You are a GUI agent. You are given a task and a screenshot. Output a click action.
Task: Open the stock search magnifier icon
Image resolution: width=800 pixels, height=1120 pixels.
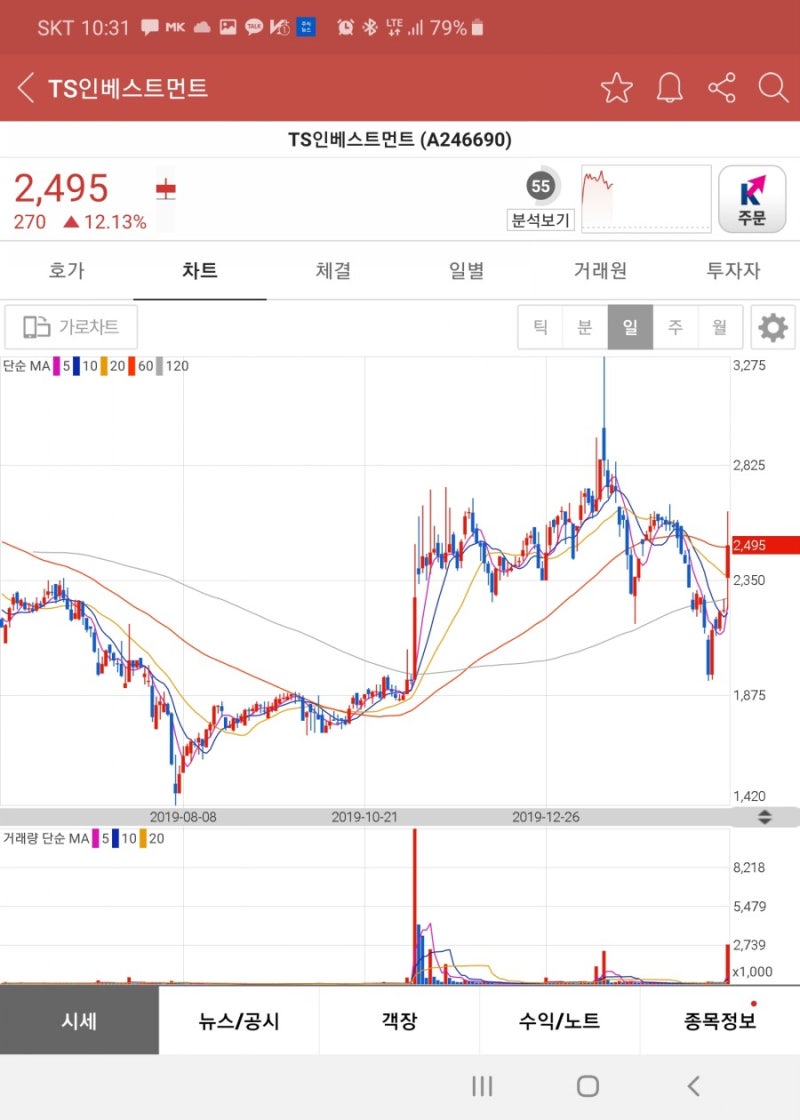[x=773, y=88]
